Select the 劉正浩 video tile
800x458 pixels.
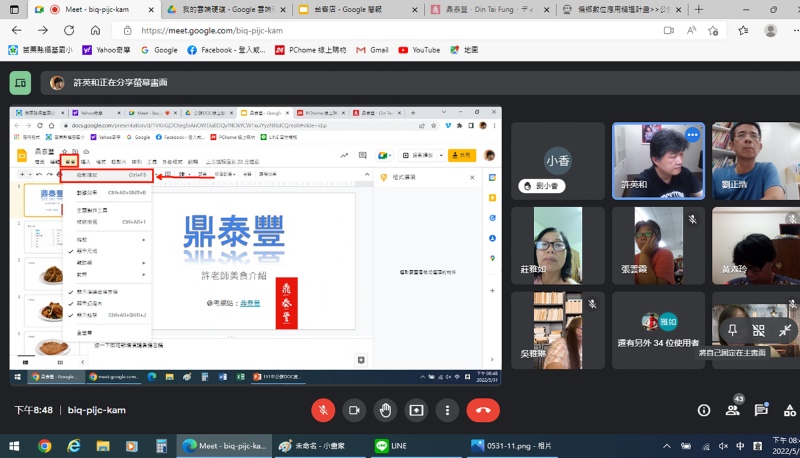pos(756,161)
